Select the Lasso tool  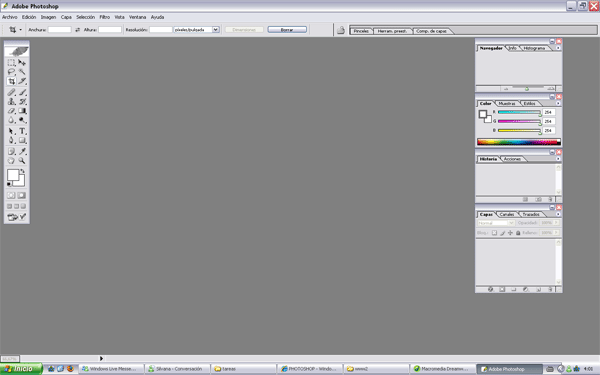tap(11, 72)
